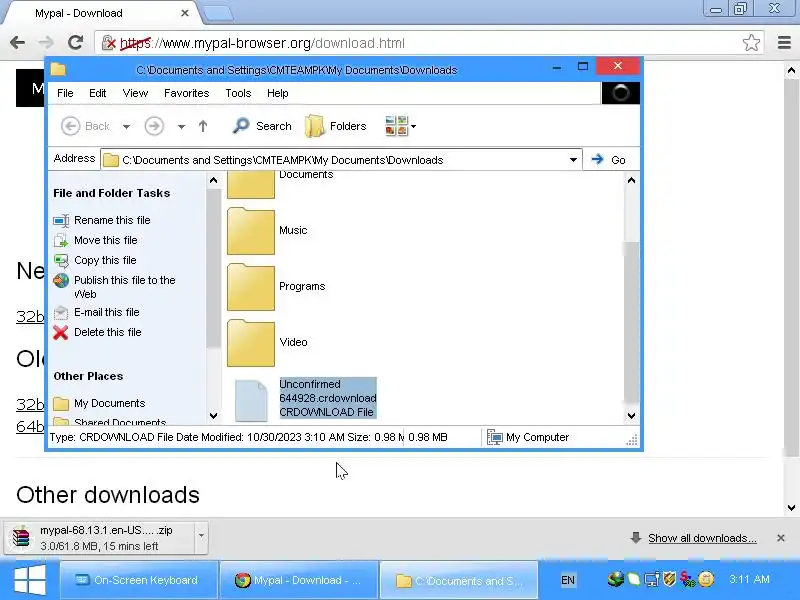
Task: Click the browser Back button
Action: point(17,43)
